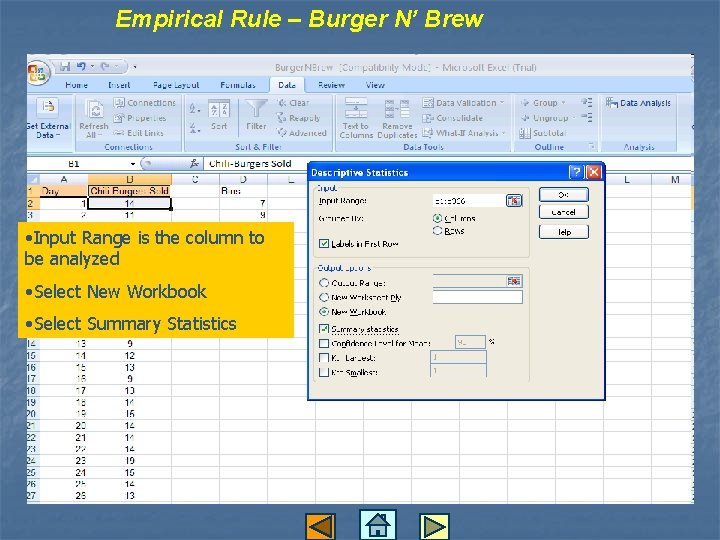Click the Input Range selector icon

514,201
